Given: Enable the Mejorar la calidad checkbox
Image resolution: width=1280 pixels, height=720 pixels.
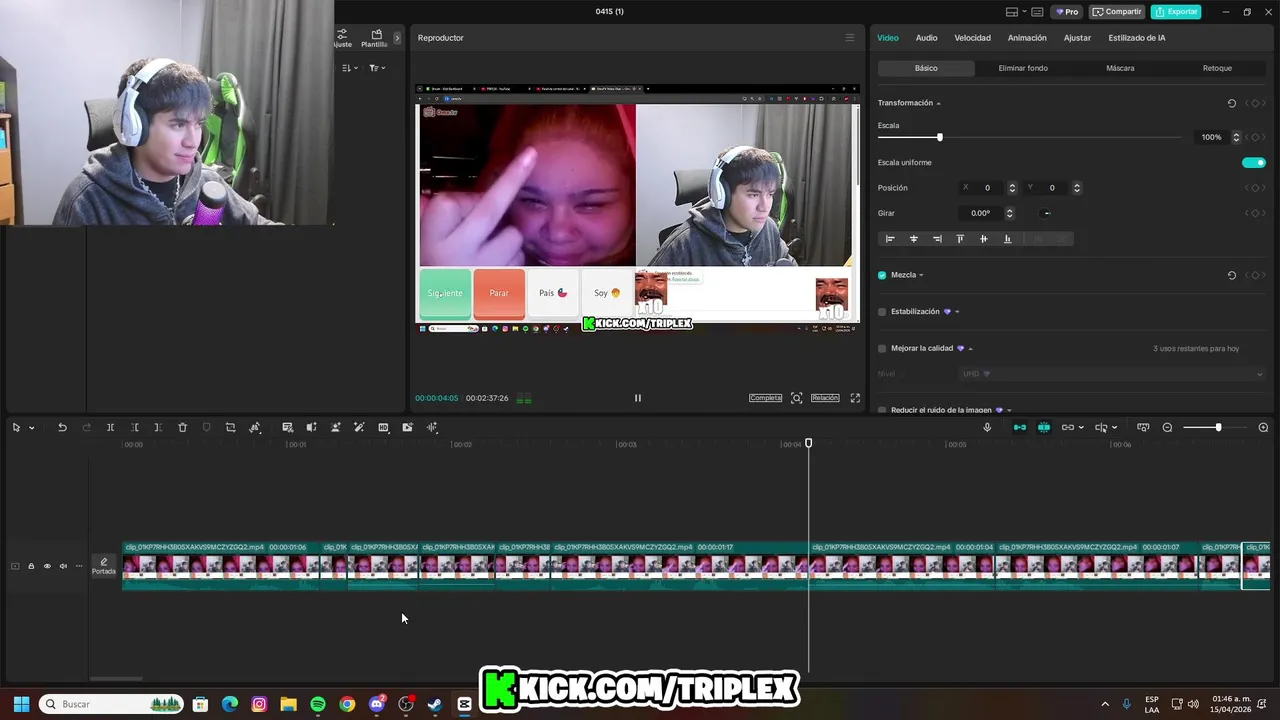Looking at the screenshot, I should click(x=882, y=349).
